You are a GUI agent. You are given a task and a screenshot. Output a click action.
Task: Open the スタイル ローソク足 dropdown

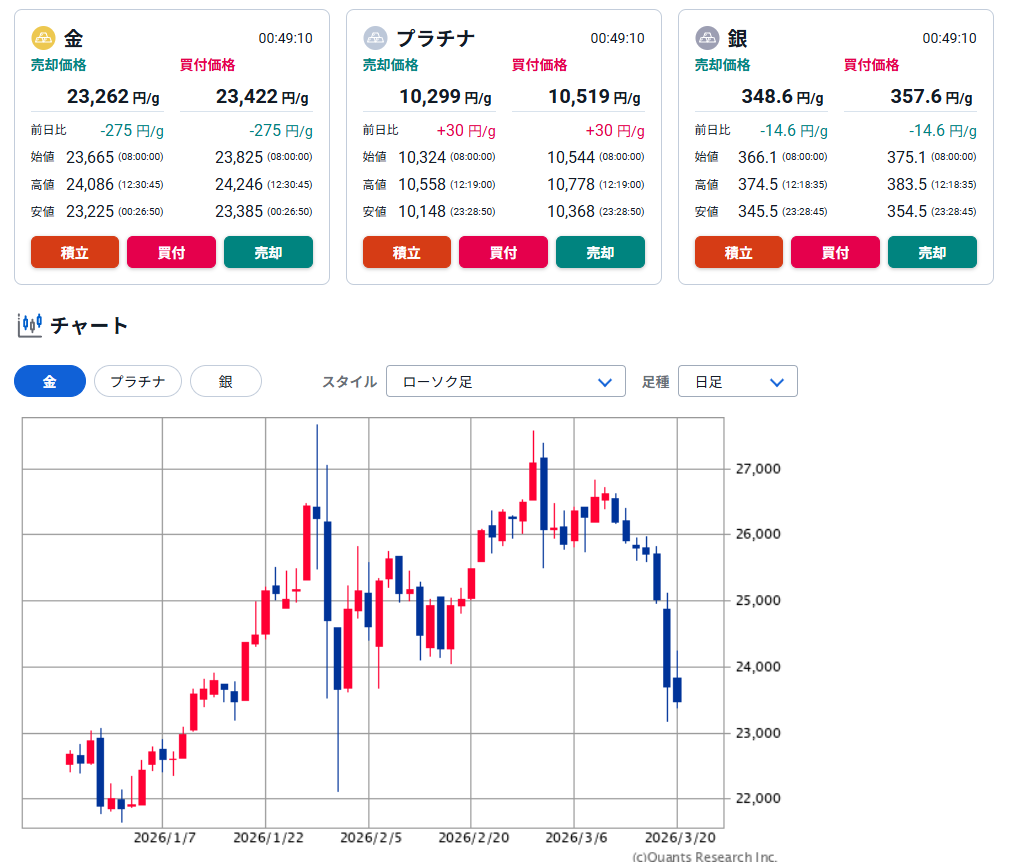coord(505,381)
